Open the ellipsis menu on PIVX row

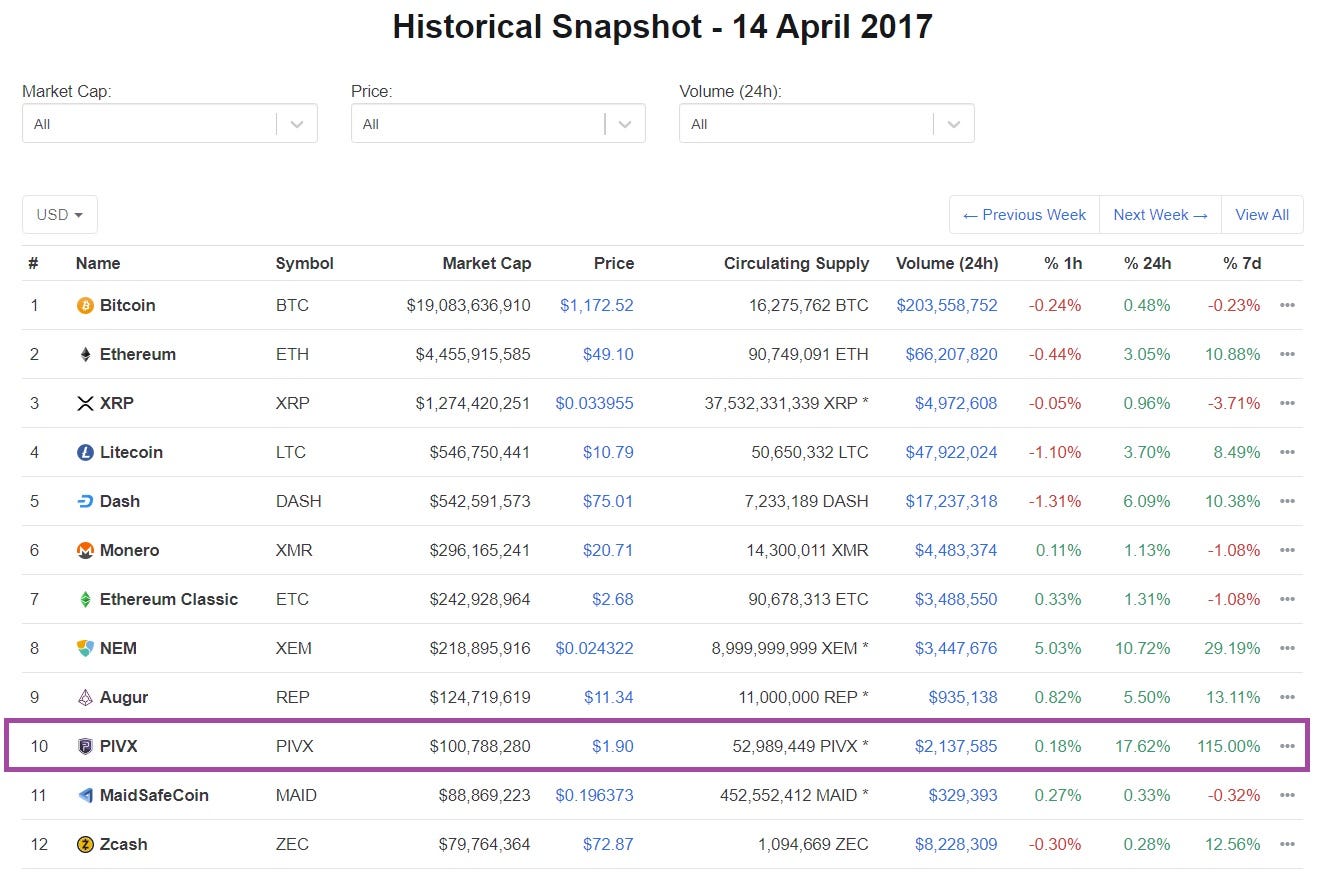pos(1287,746)
